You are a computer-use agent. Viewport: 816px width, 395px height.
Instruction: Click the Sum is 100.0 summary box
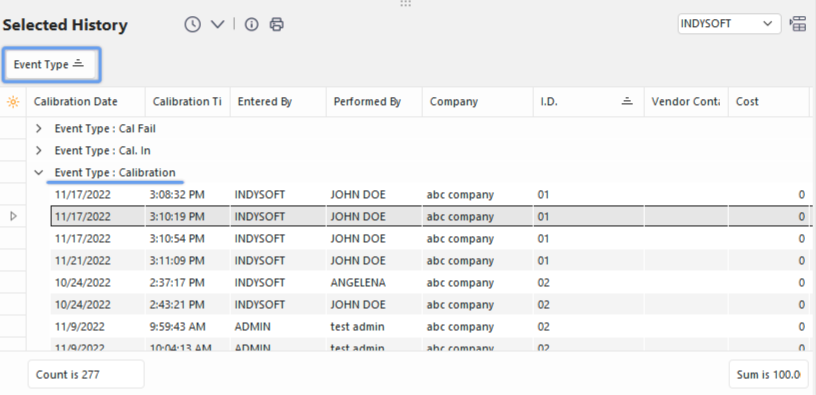(769, 374)
